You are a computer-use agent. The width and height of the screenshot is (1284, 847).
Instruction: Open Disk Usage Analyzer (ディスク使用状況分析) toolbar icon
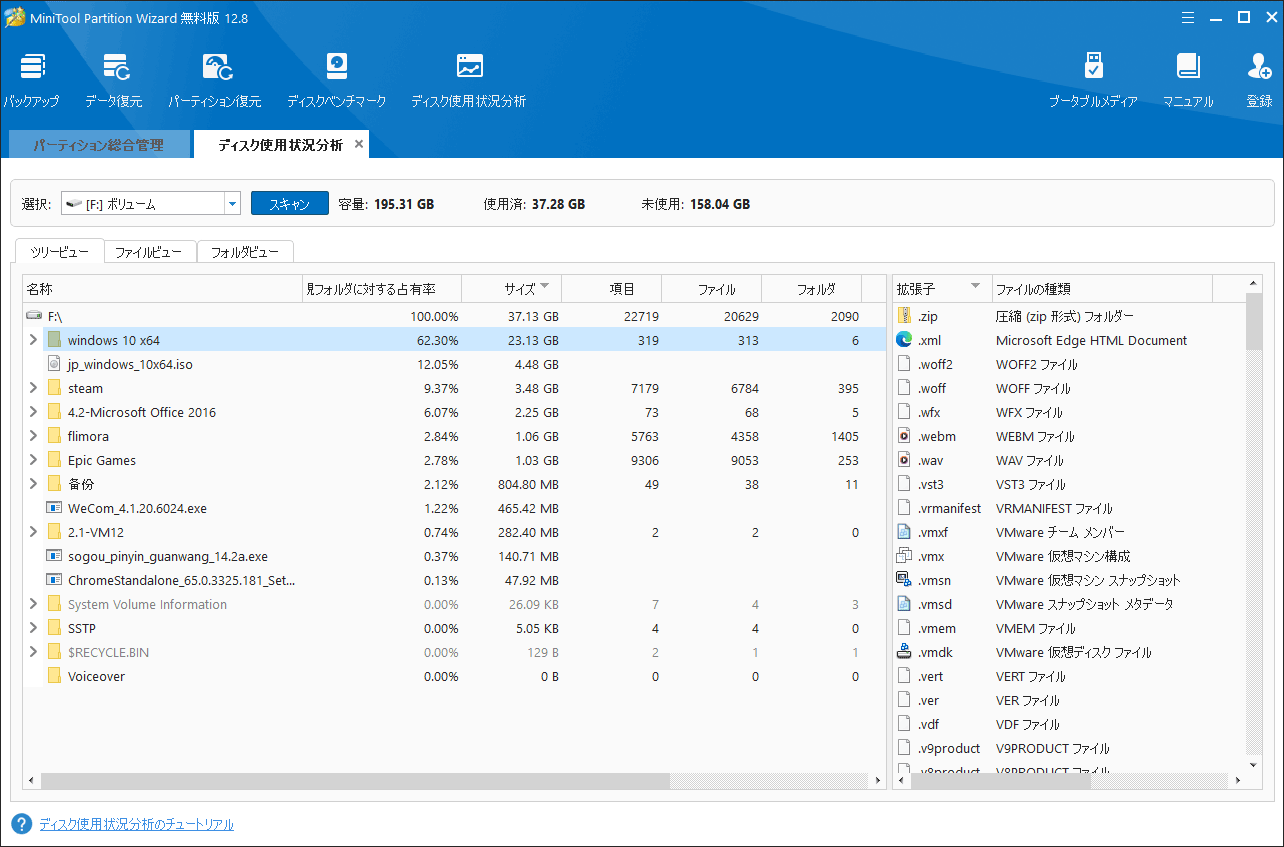pyautogui.click(x=469, y=67)
